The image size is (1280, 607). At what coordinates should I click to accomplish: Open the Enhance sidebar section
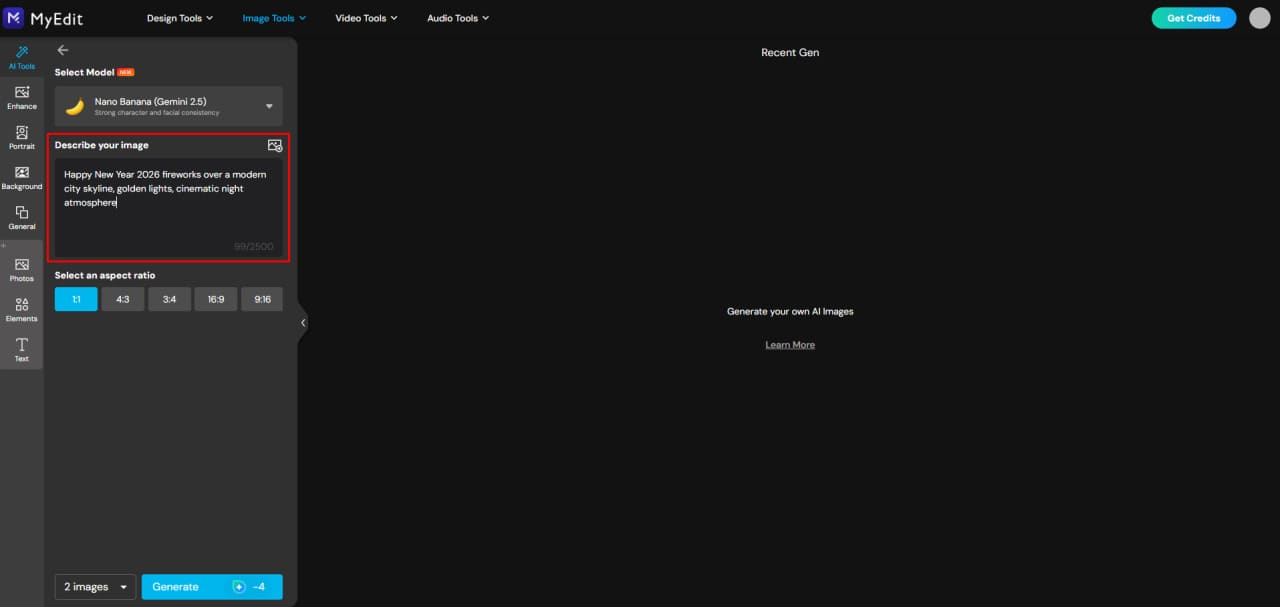(x=22, y=97)
